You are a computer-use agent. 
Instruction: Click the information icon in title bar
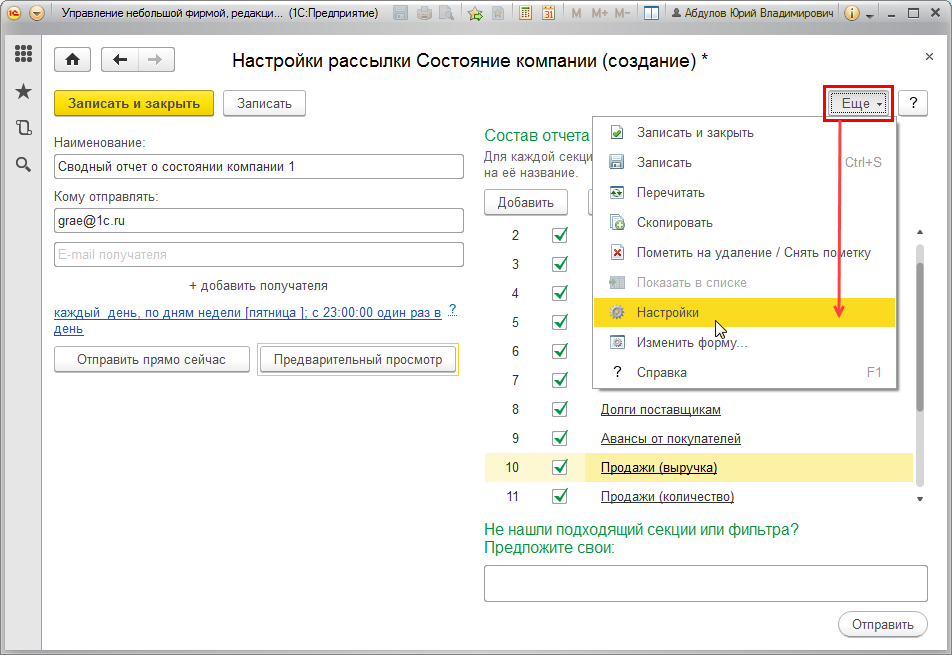852,14
